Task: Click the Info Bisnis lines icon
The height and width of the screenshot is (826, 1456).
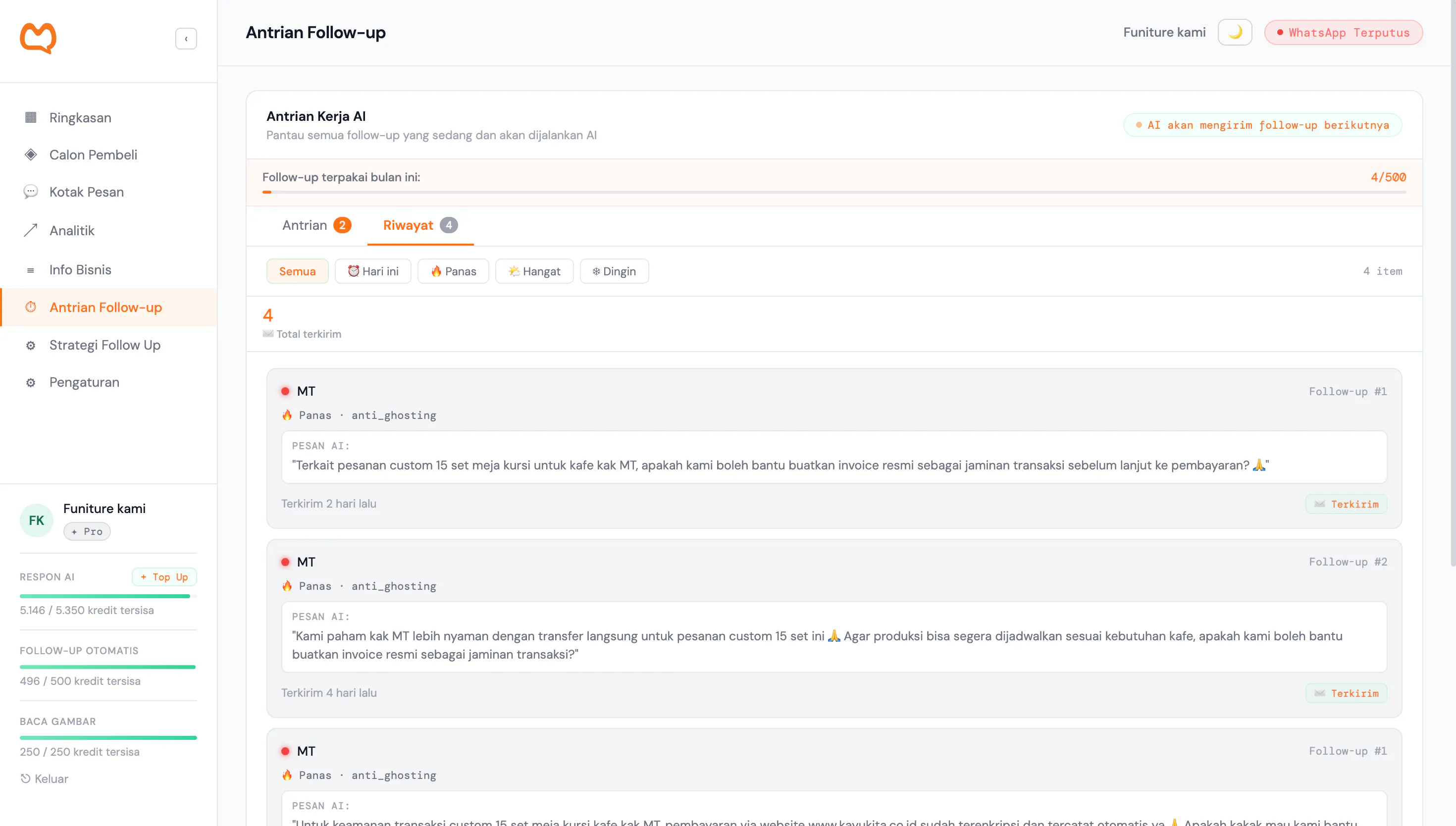Action: tap(31, 270)
